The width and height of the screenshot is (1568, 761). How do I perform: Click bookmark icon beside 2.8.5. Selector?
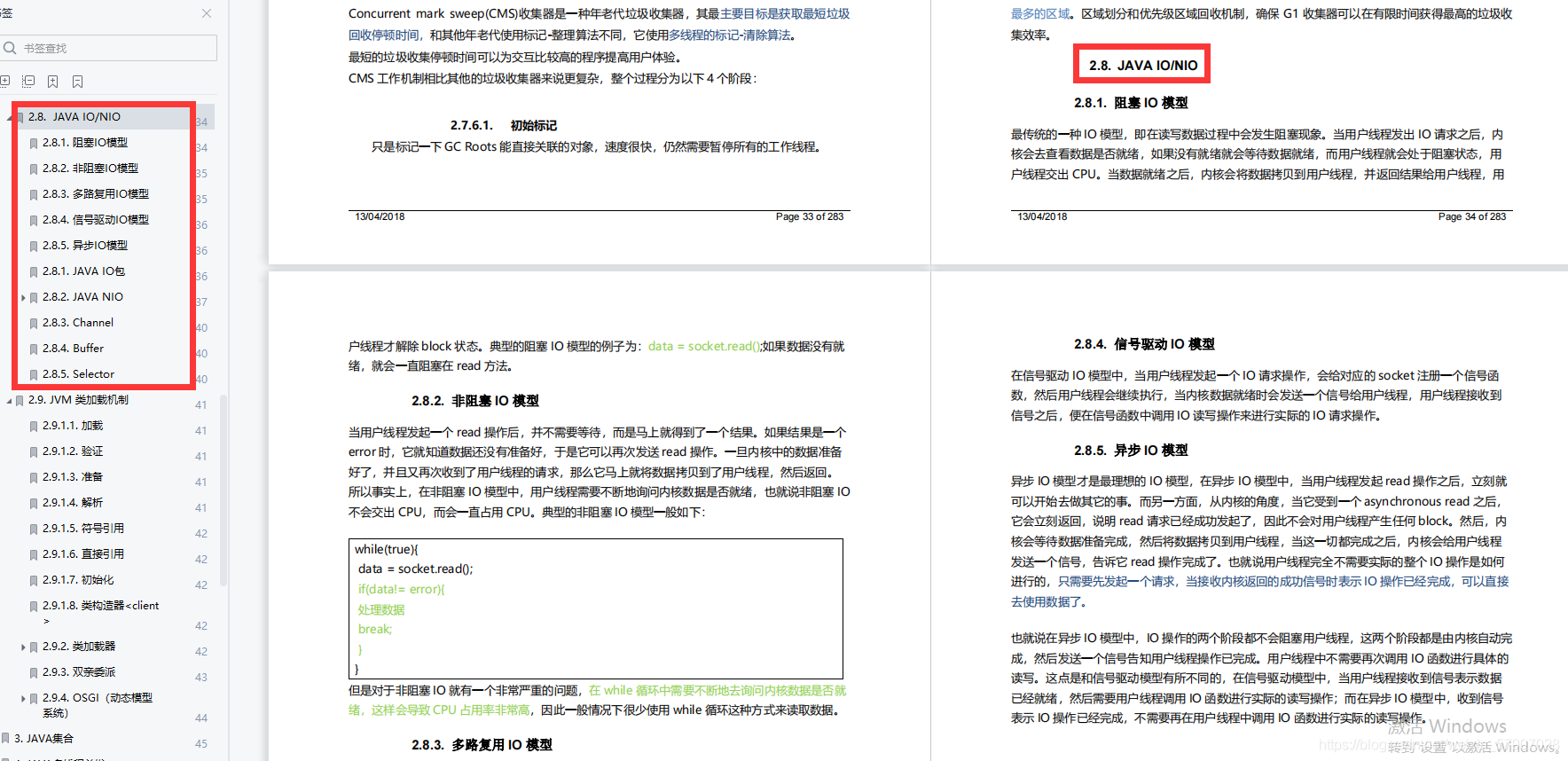click(x=34, y=374)
